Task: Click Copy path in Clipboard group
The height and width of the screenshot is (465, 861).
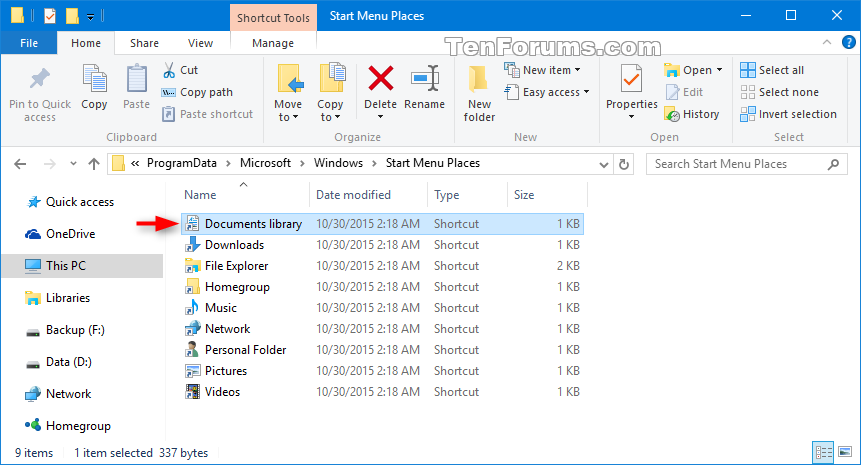Action: [197, 92]
